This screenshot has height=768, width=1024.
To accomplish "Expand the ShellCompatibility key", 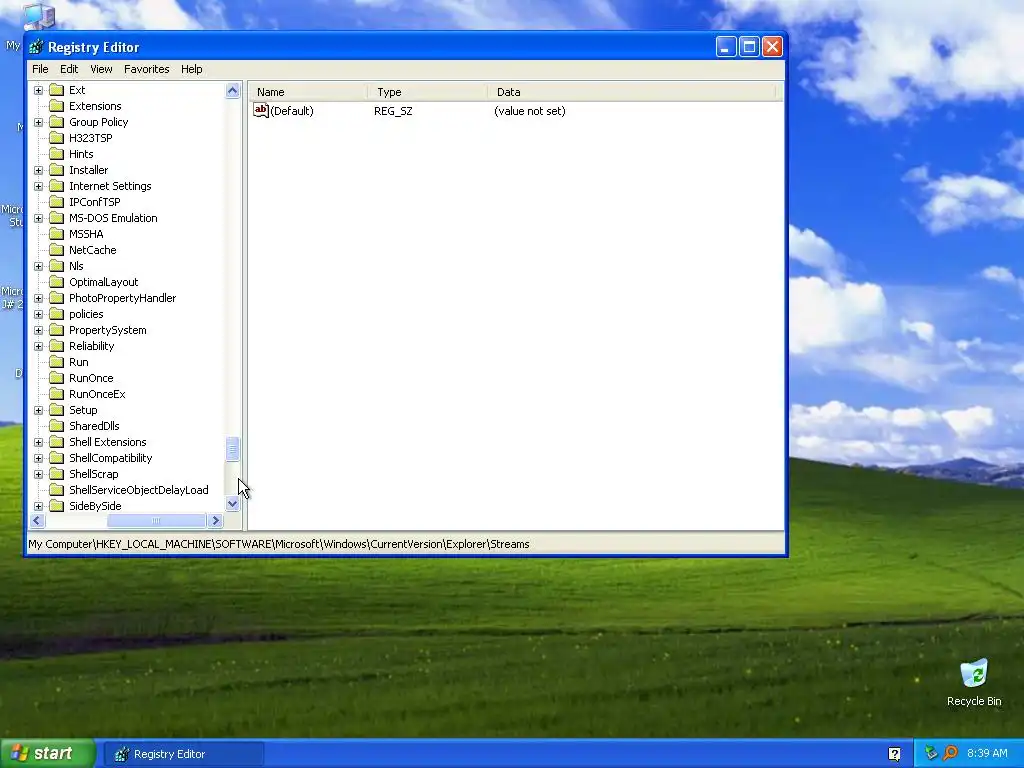I will pyautogui.click(x=39, y=458).
